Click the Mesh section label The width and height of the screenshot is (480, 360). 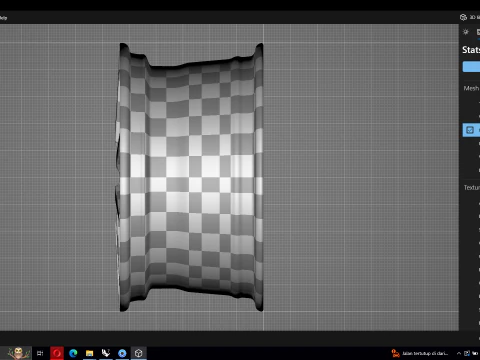click(x=471, y=88)
